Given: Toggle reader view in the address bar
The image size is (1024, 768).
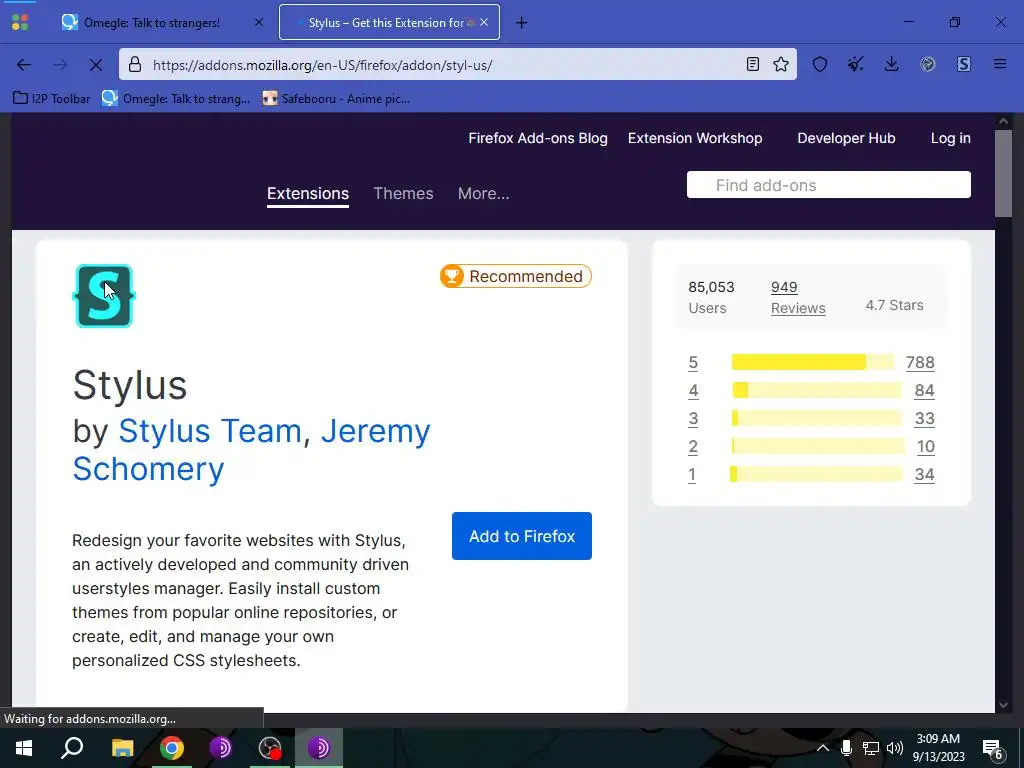Looking at the screenshot, I should pyautogui.click(x=752, y=64).
